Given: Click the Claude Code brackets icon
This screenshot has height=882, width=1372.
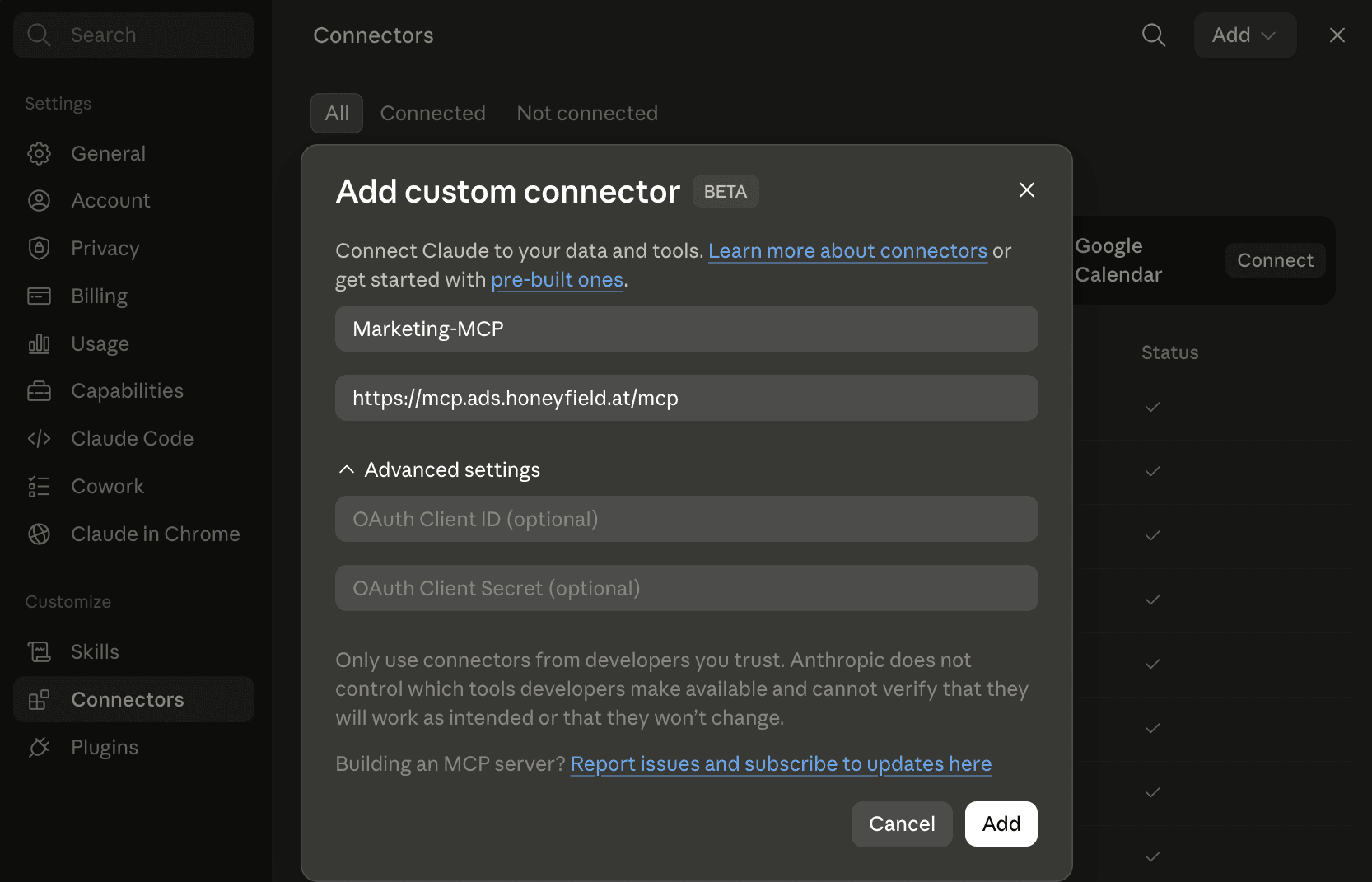Looking at the screenshot, I should point(39,439).
